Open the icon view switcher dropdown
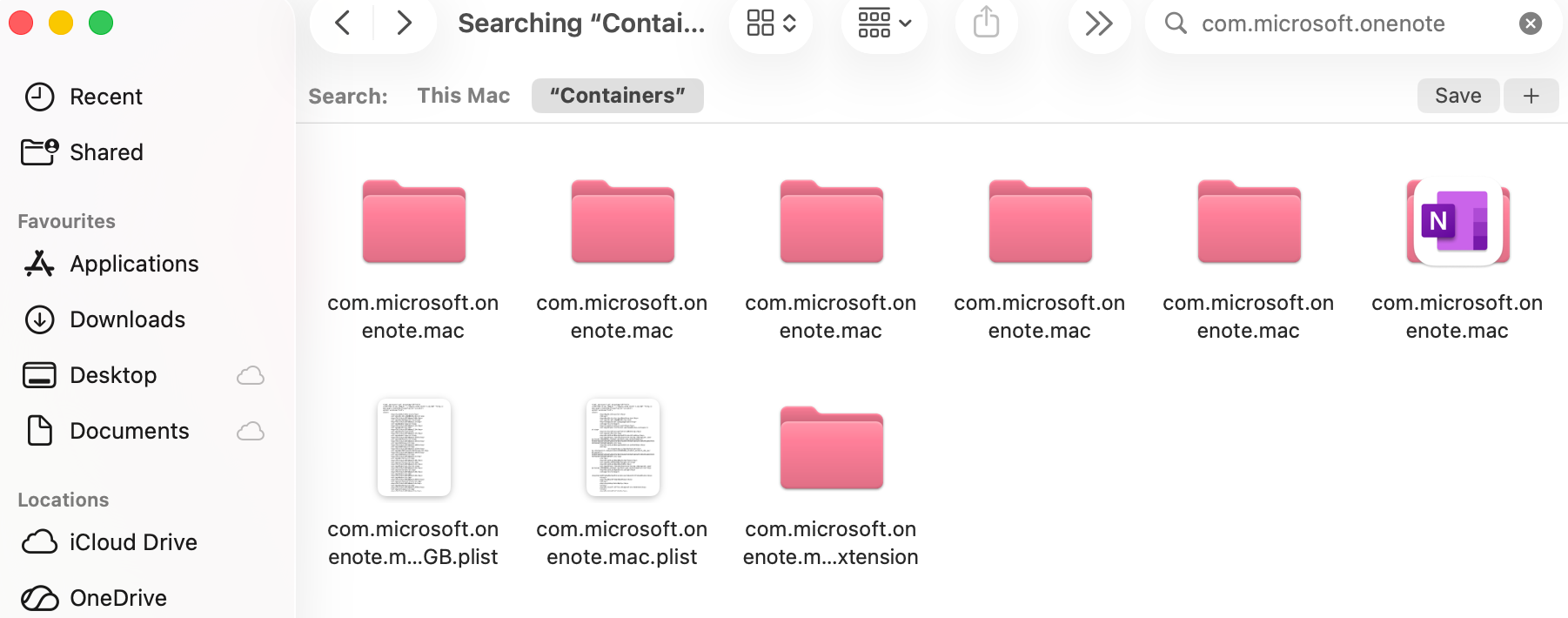This screenshot has height=618, width=1568. [771, 23]
